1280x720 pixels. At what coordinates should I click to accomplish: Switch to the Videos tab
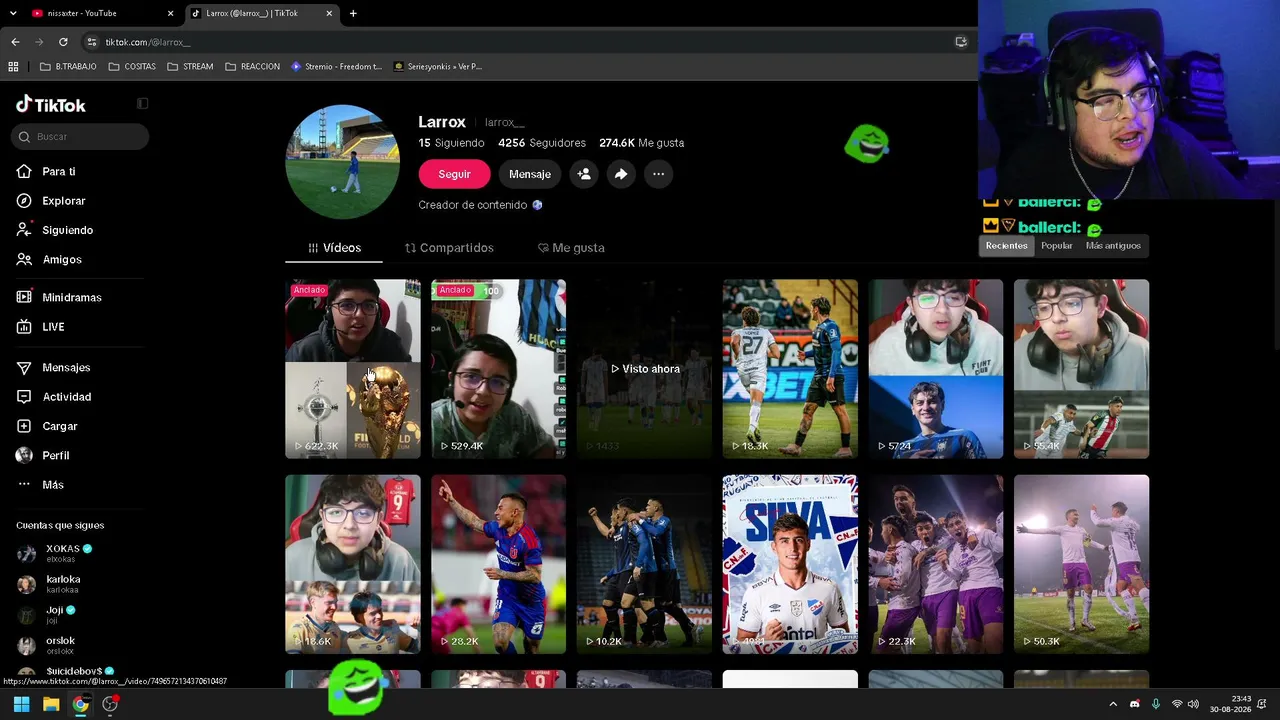tap(335, 248)
